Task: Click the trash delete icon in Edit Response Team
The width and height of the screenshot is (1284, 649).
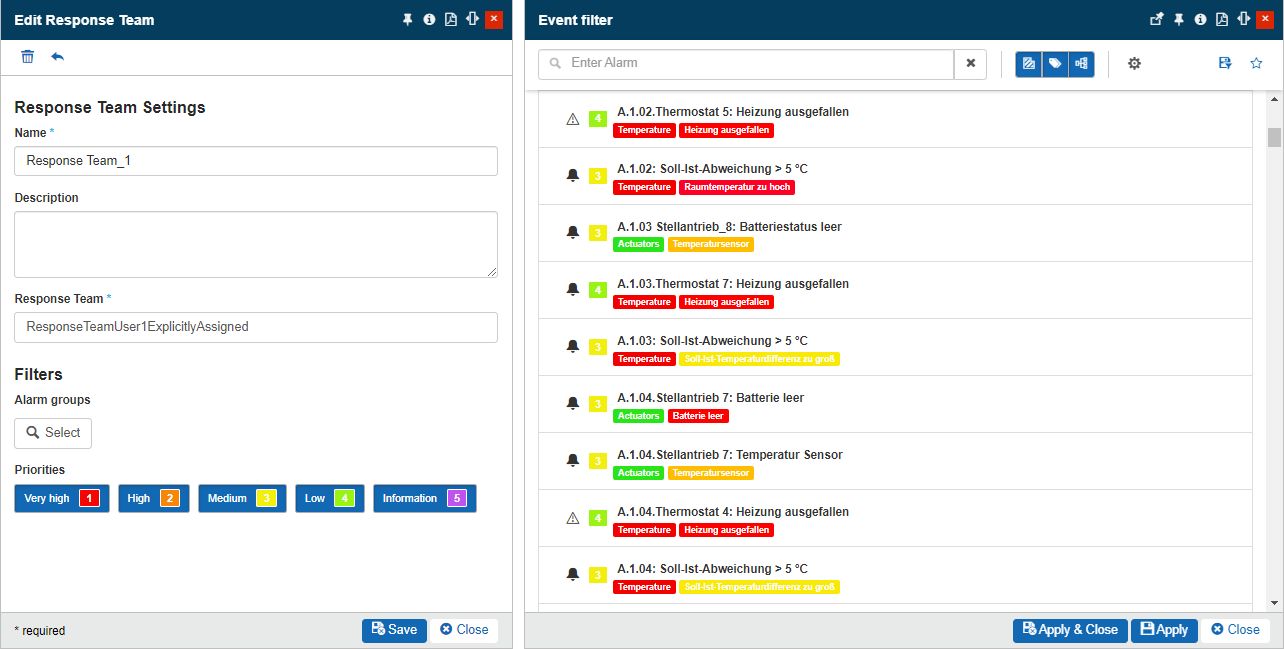Action: tap(28, 57)
